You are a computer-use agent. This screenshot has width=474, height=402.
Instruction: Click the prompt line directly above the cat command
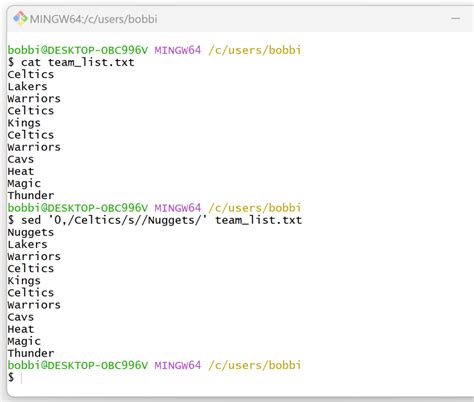click(154, 50)
